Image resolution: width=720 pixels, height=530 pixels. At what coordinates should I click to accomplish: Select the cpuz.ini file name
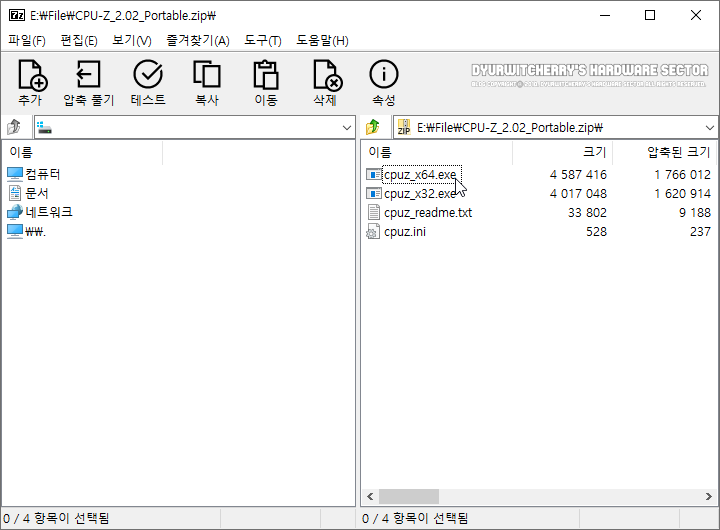tap(405, 231)
